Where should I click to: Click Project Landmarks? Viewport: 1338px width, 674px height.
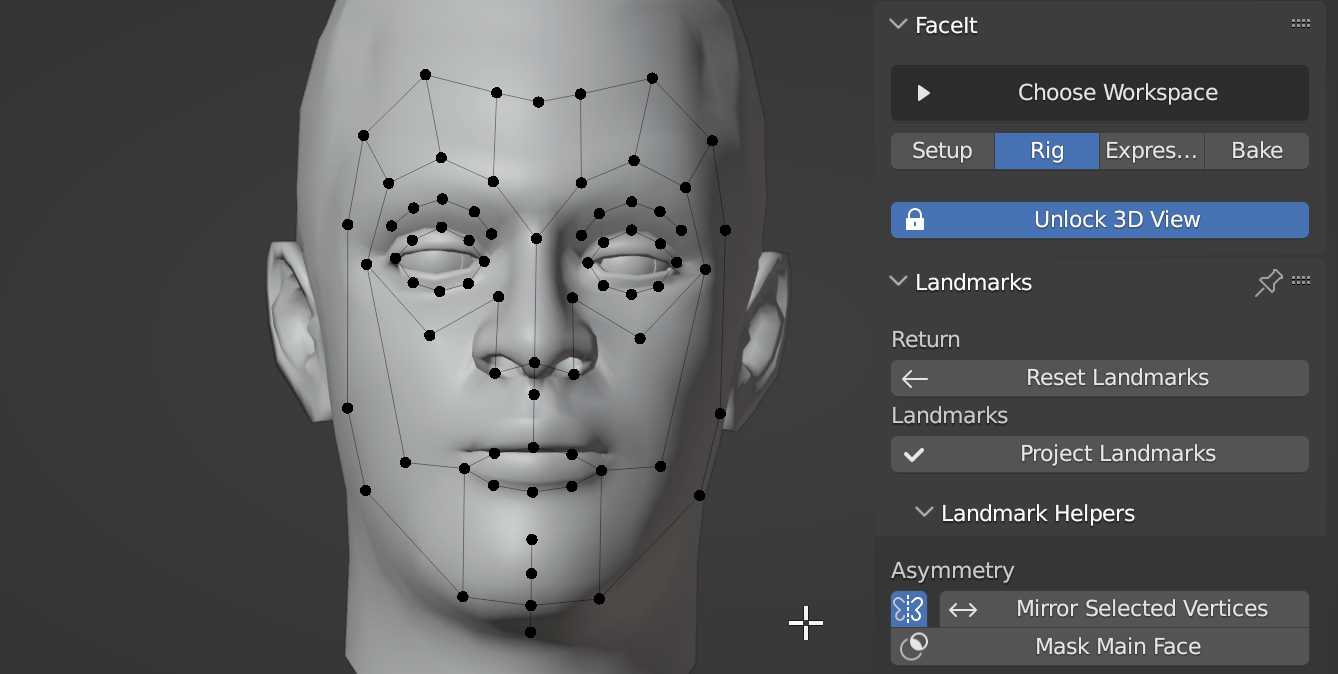tap(1099, 454)
